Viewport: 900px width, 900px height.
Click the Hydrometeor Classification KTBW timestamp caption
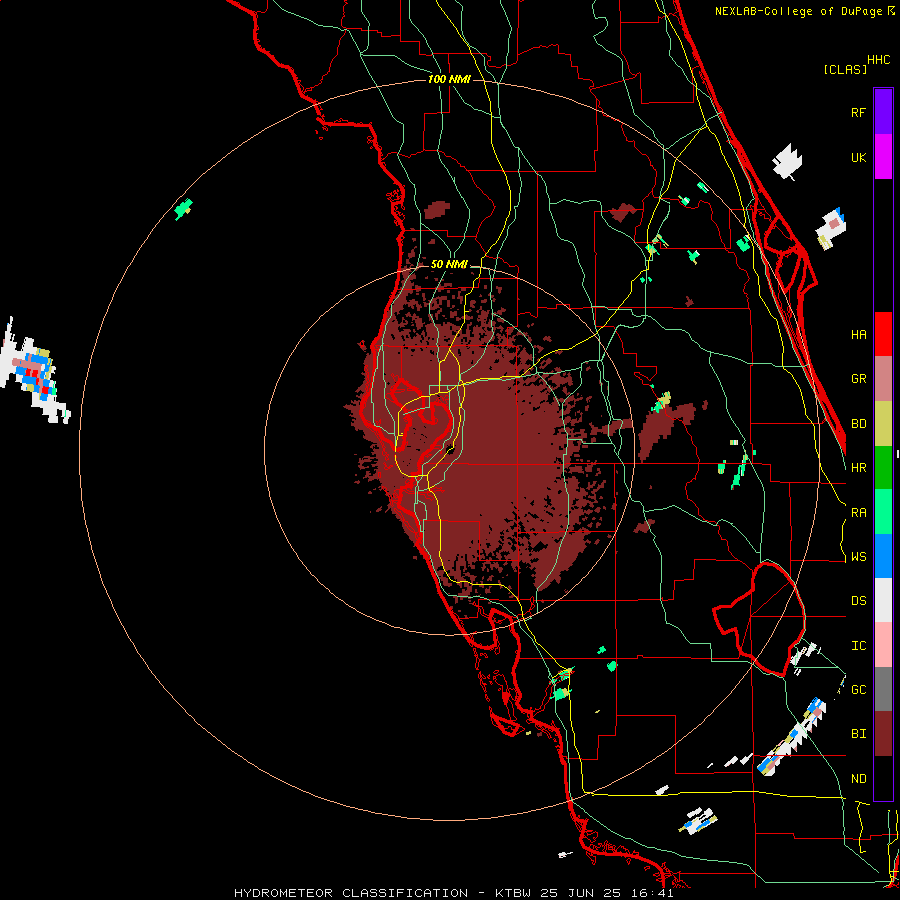pyautogui.click(x=454, y=893)
